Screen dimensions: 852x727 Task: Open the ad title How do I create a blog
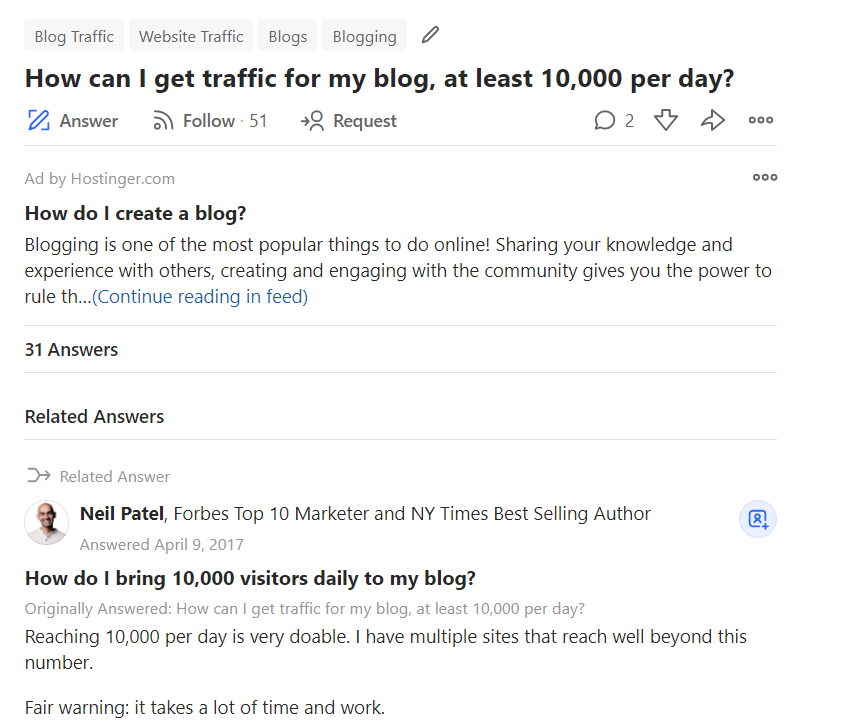(x=135, y=213)
